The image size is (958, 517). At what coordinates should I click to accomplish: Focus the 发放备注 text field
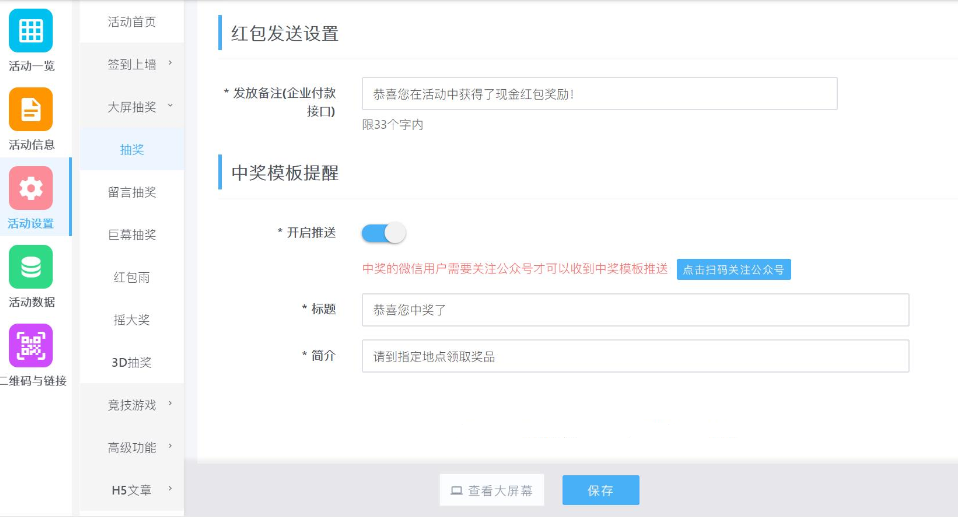(599, 94)
